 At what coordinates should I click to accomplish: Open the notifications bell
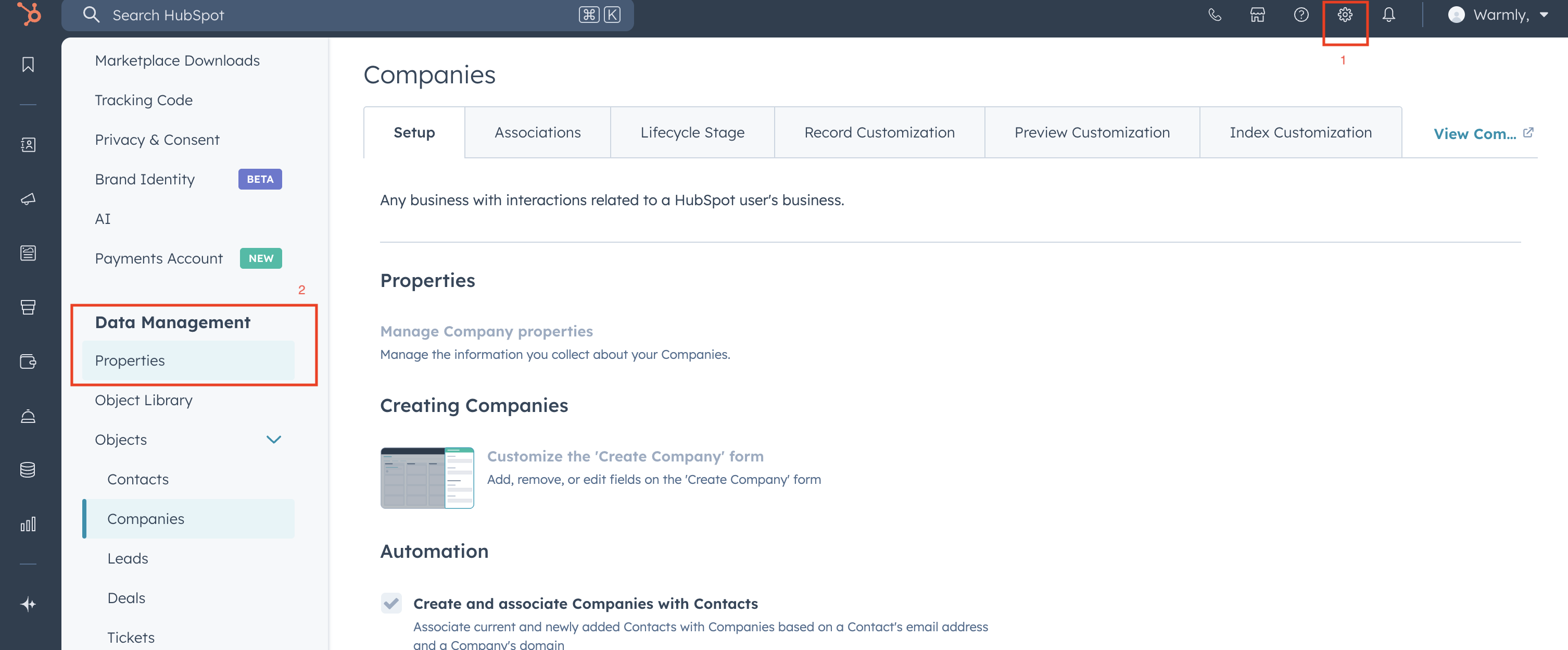coord(1388,15)
